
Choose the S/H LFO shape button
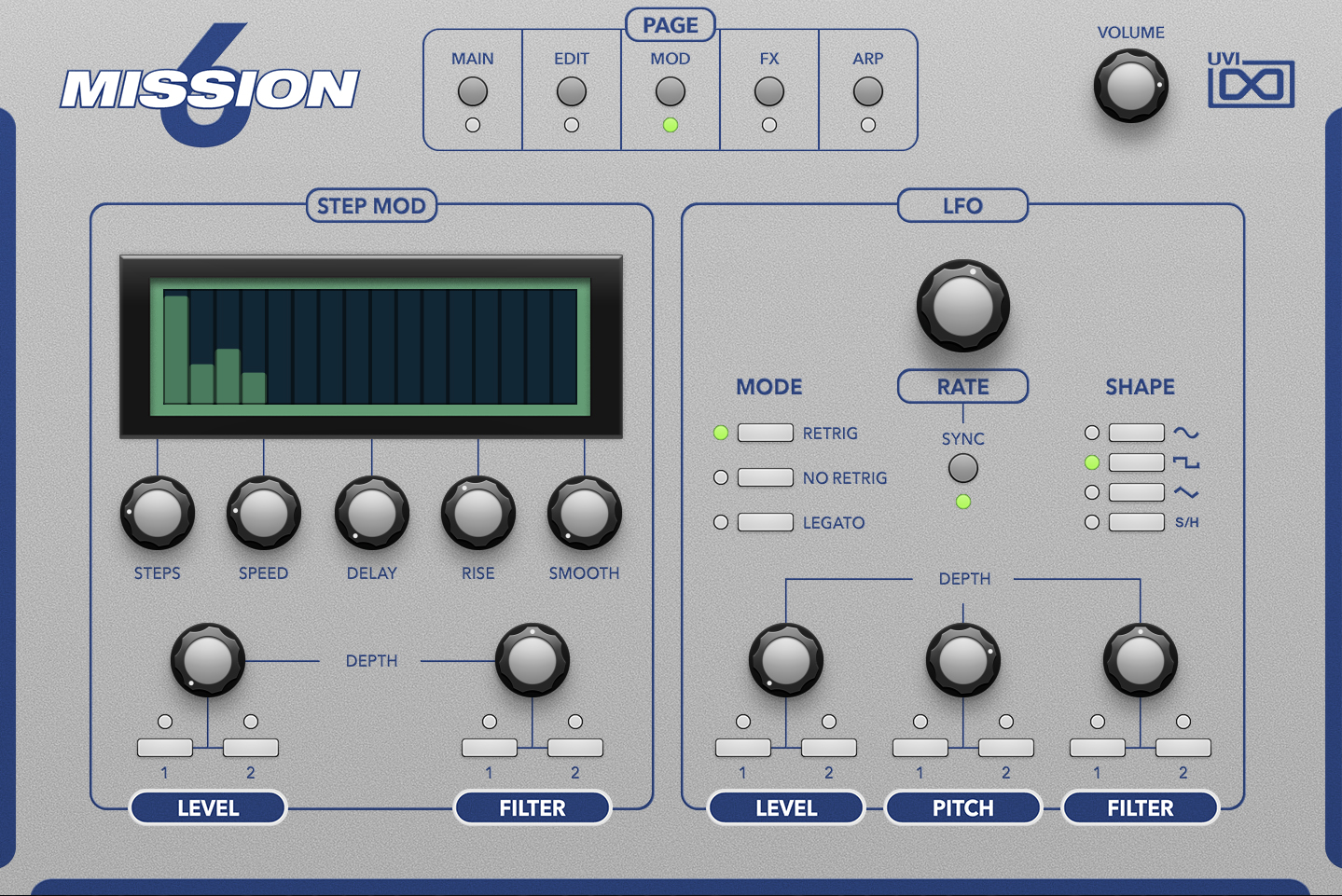coord(1136,522)
